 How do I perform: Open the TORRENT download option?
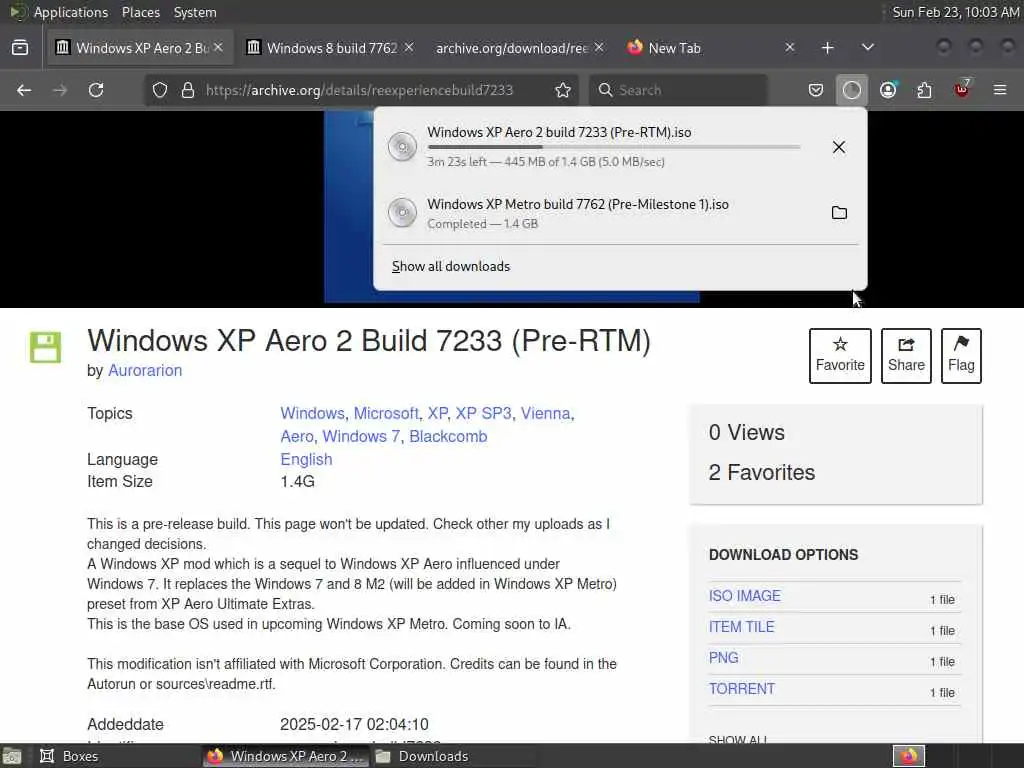(742, 689)
